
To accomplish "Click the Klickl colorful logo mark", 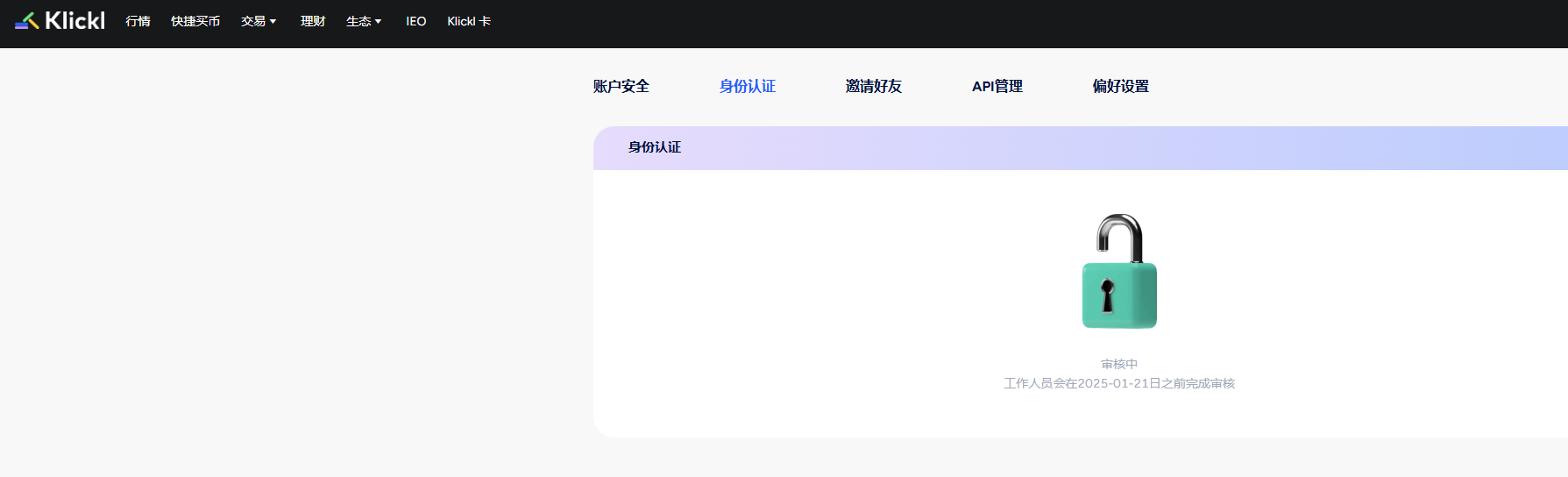I will pyautogui.click(x=26, y=21).
